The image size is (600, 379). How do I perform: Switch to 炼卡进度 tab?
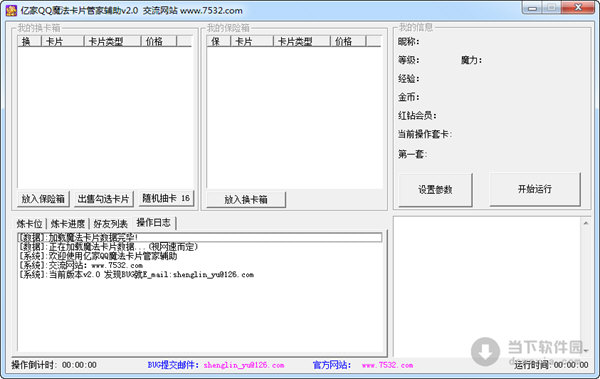[68, 224]
